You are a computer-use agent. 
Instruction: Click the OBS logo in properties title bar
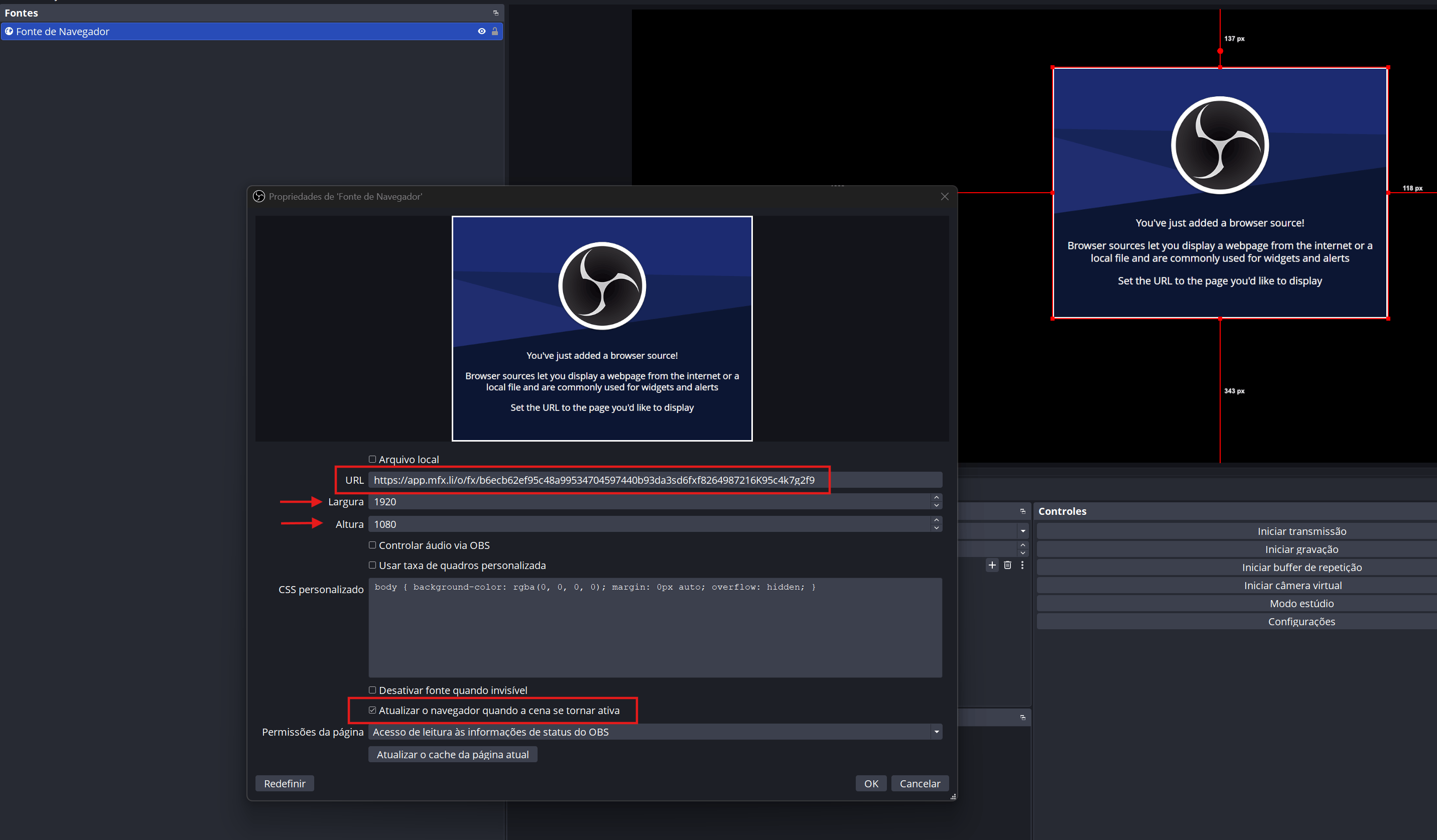[x=259, y=196]
